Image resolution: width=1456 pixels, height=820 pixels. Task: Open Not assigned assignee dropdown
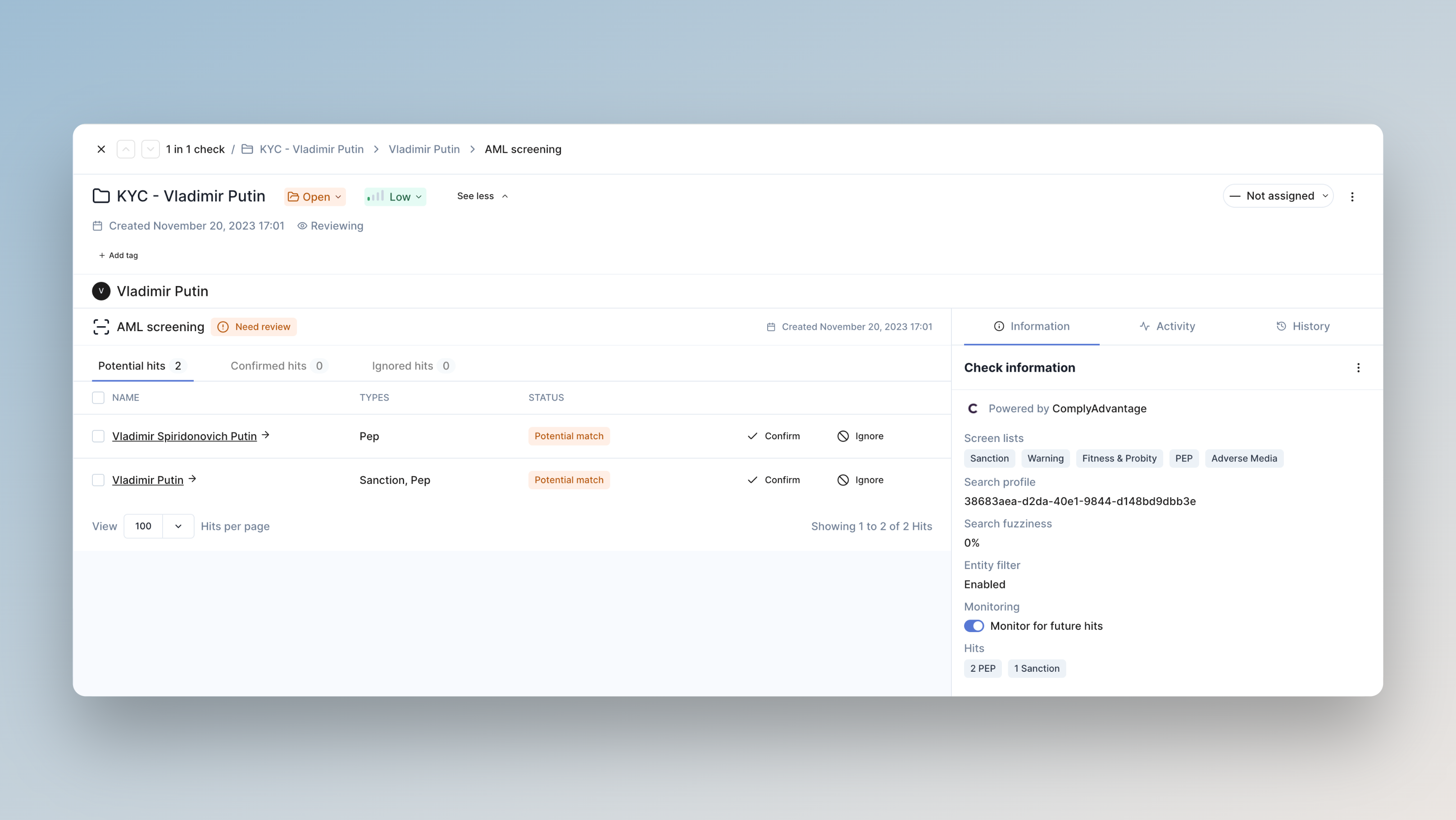[1278, 196]
